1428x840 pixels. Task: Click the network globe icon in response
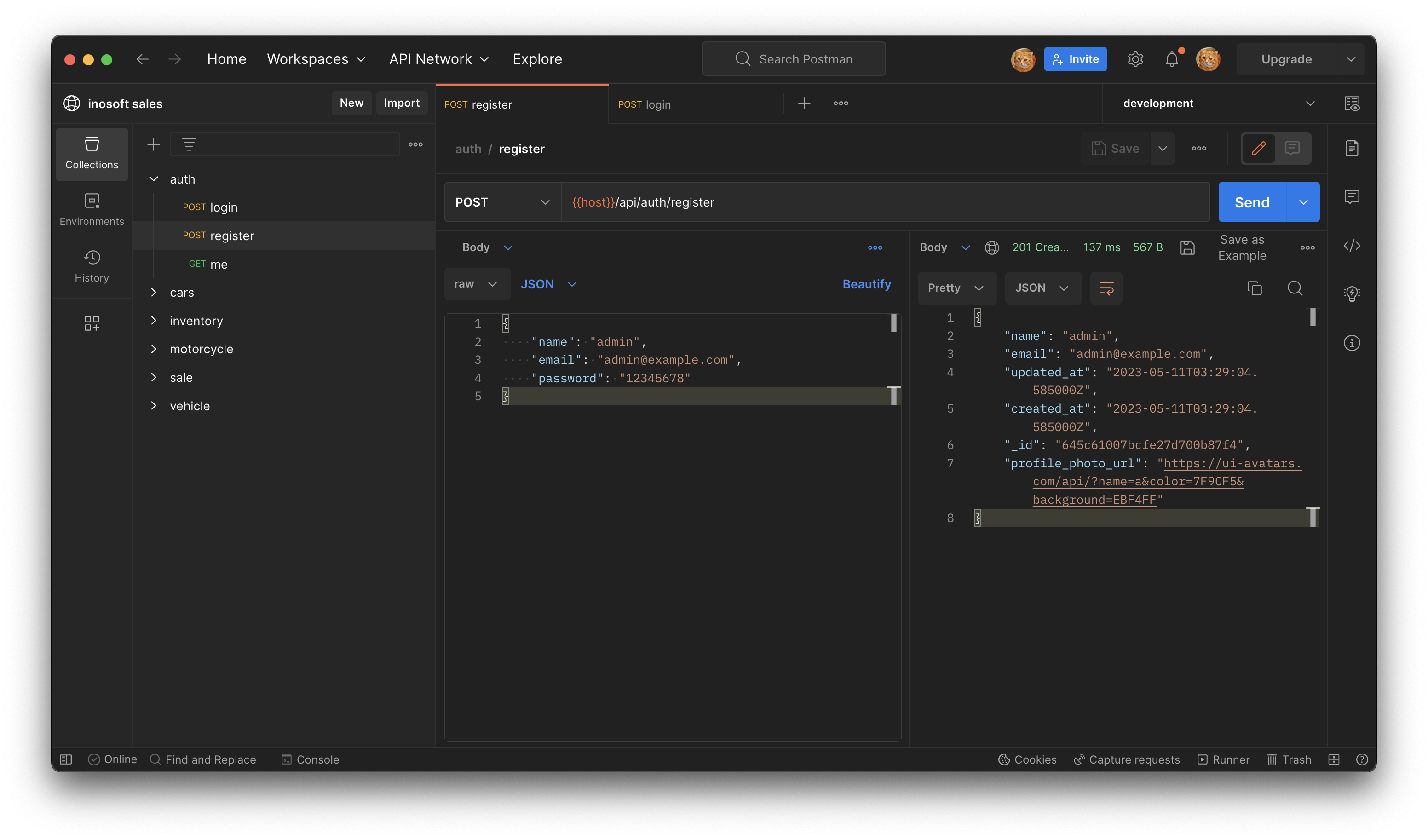click(992, 247)
